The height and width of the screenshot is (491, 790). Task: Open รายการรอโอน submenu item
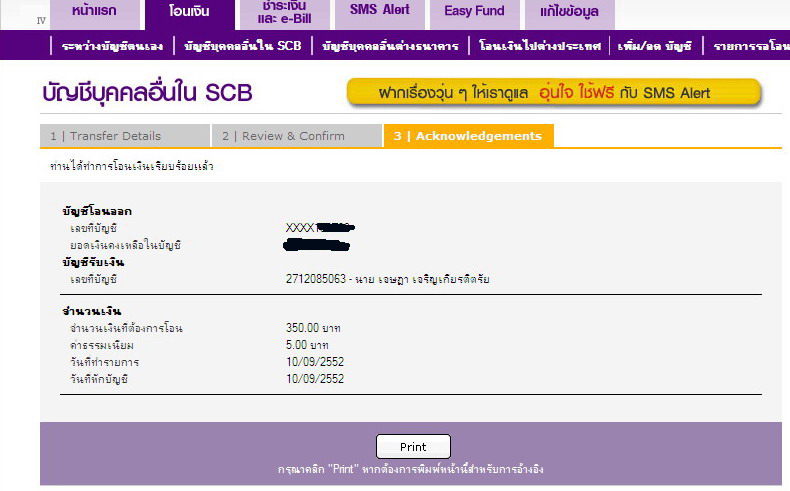(751, 46)
